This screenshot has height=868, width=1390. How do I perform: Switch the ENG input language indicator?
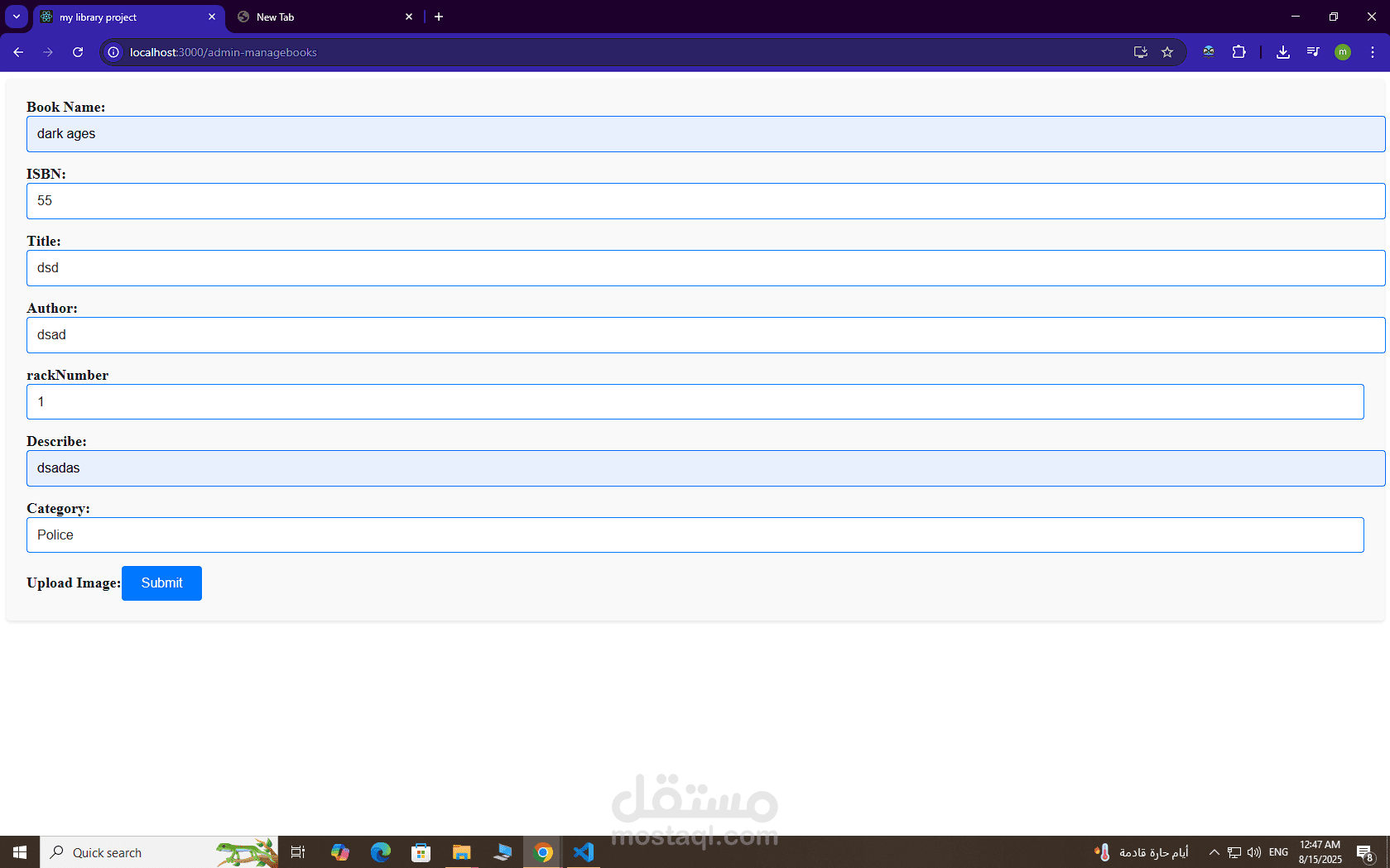pyautogui.click(x=1278, y=852)
